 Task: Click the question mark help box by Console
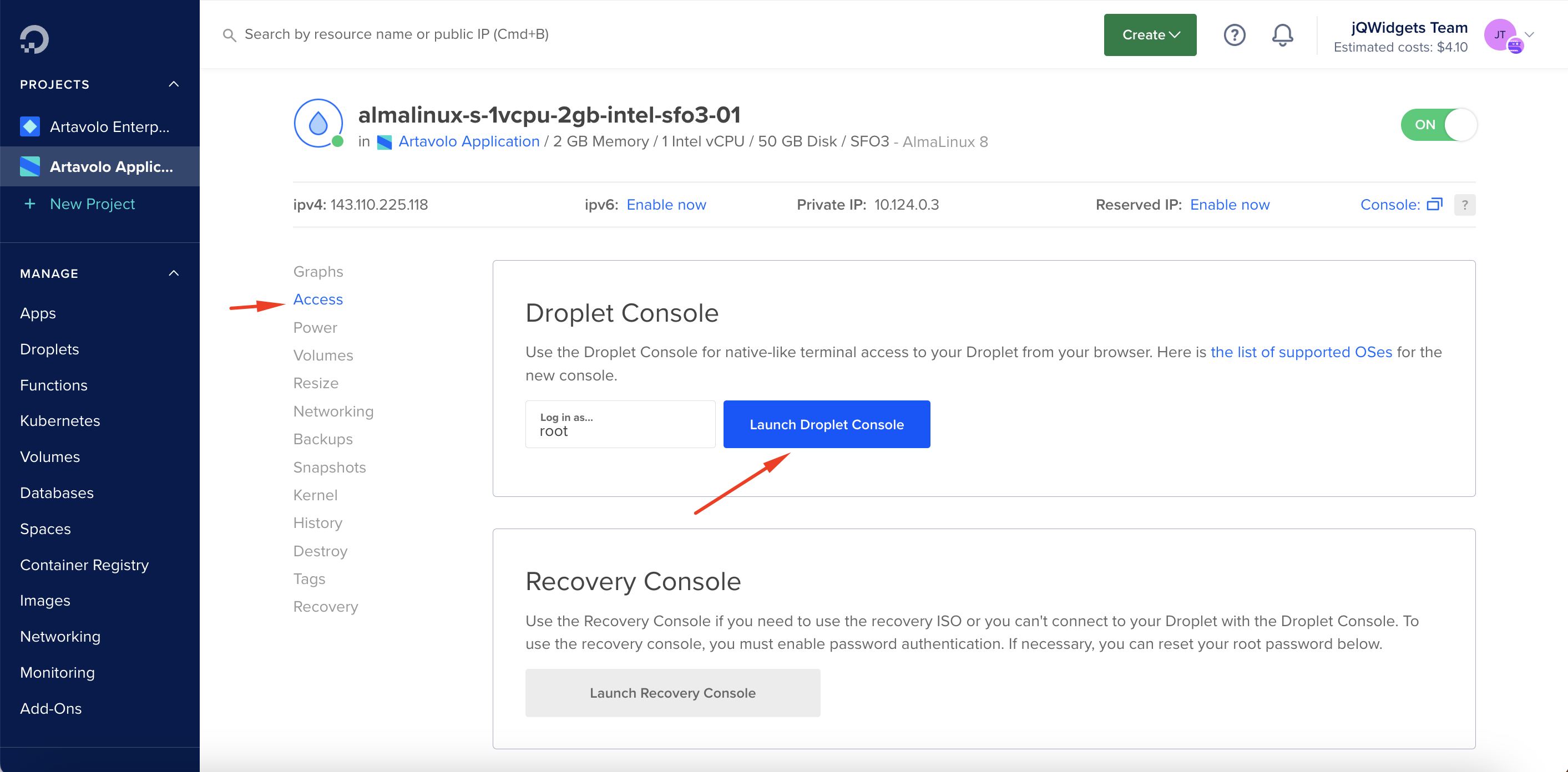(1465, 205)
